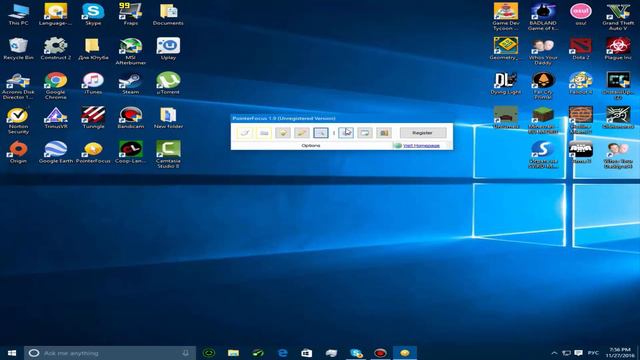Select the Steam desktop shortcut
The image size is (640, 360).
click(x=131, y=84)
